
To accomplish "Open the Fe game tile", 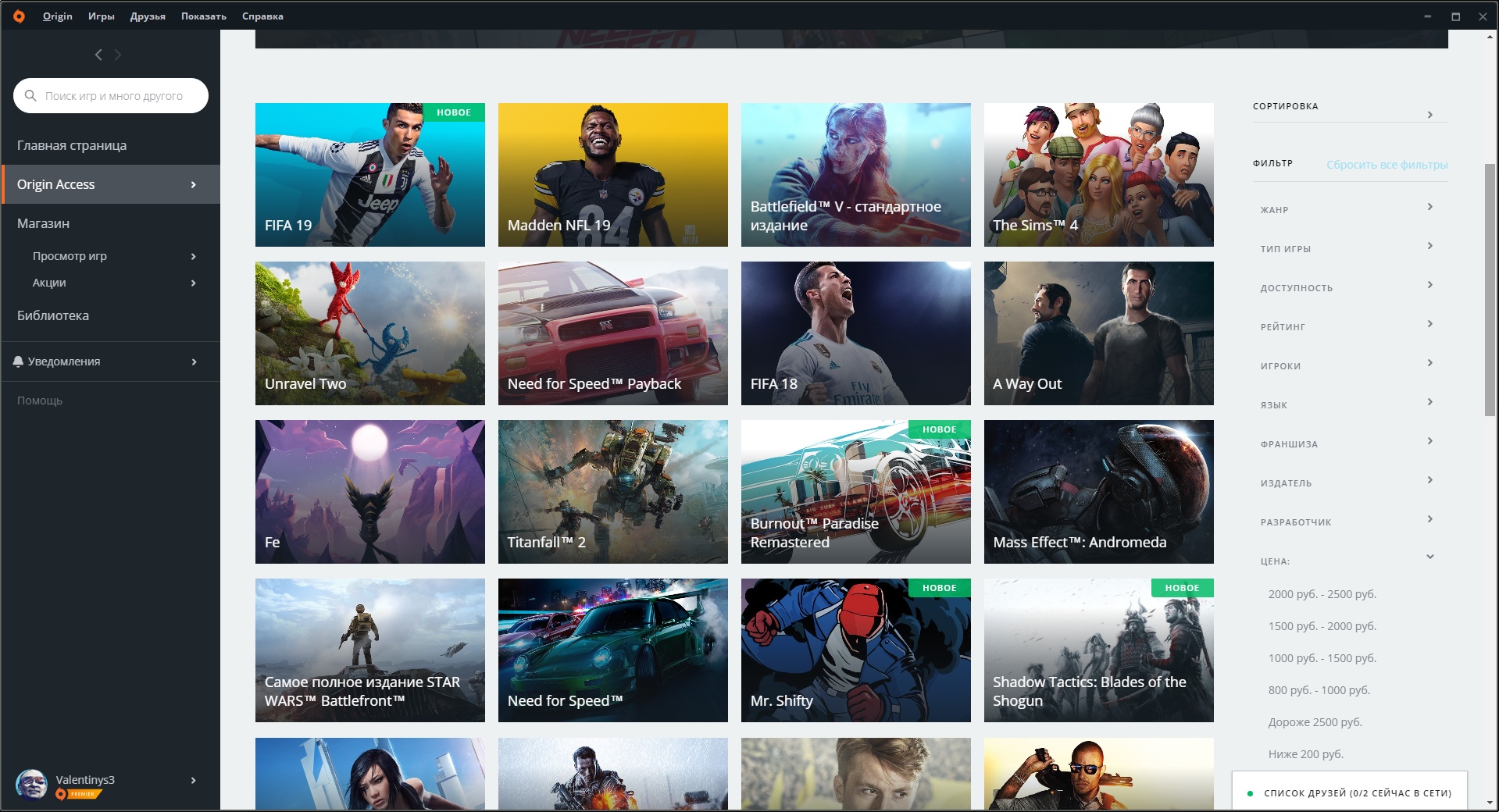I will pyautogui.click(x=369, y=492).
